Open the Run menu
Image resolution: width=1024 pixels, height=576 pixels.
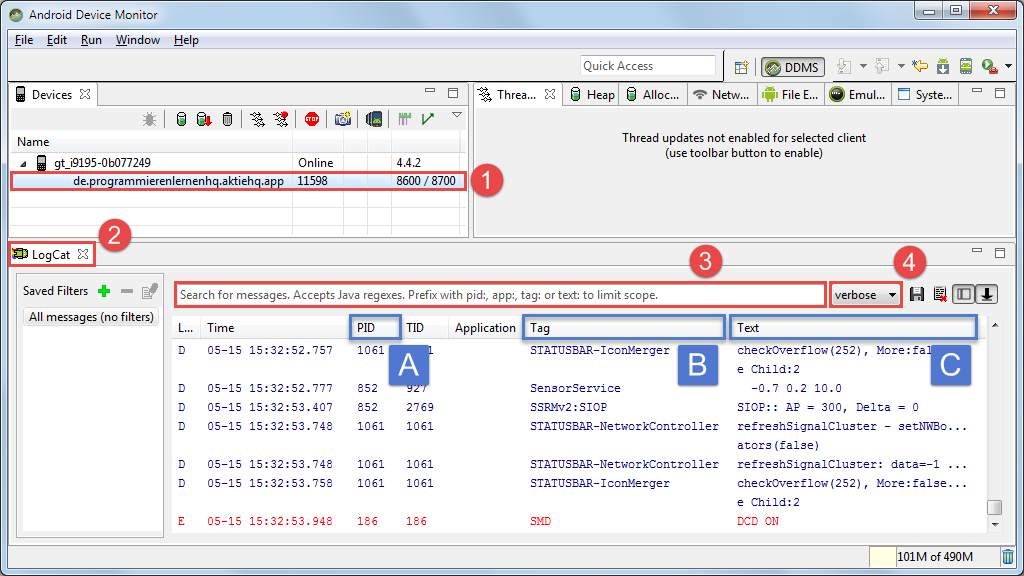tap(91, 40)
